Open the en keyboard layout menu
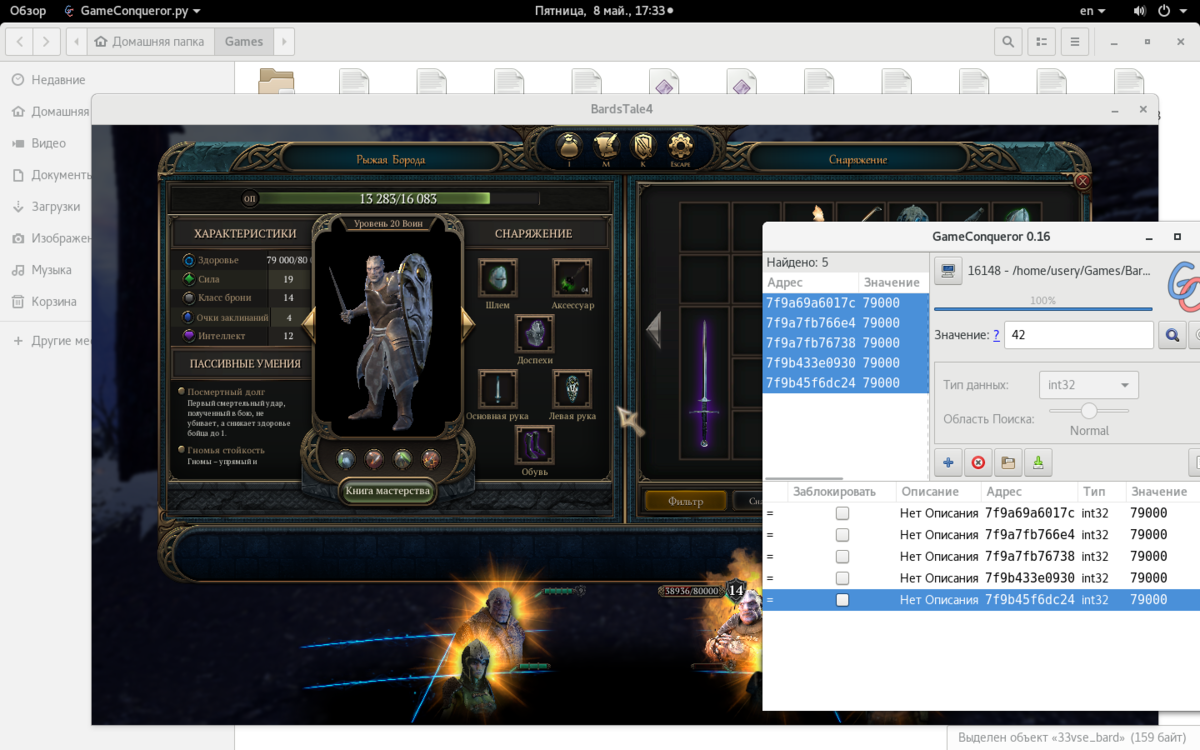The height and width of the screenshot is (750, 1200). [x=1093, y=11]
